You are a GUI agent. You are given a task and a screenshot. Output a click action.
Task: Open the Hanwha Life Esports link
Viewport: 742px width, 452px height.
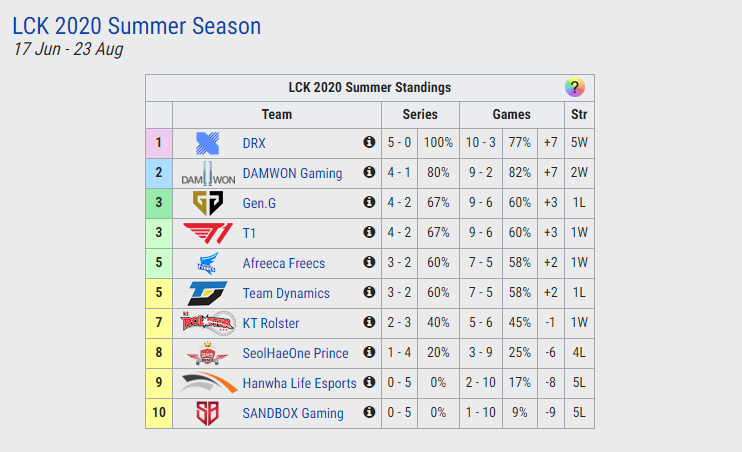299,383
